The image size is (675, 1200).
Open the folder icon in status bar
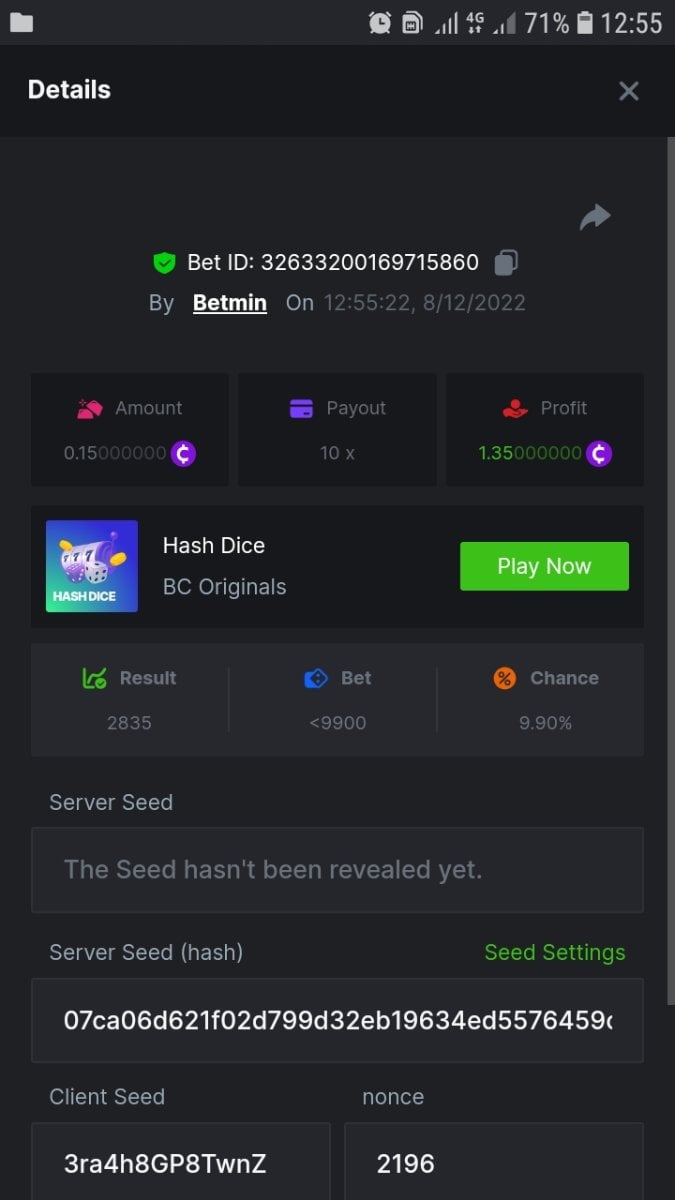coord(21,22)
